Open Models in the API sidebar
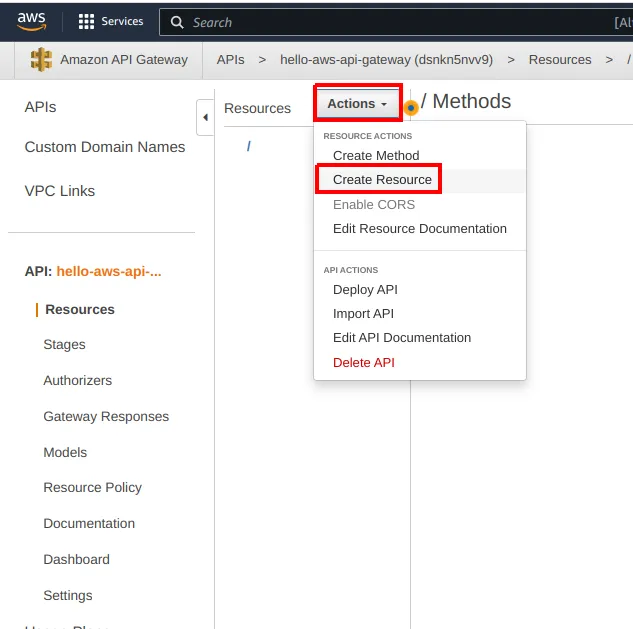Viewport: 633px width, 629px height. (x=65, y=452)
